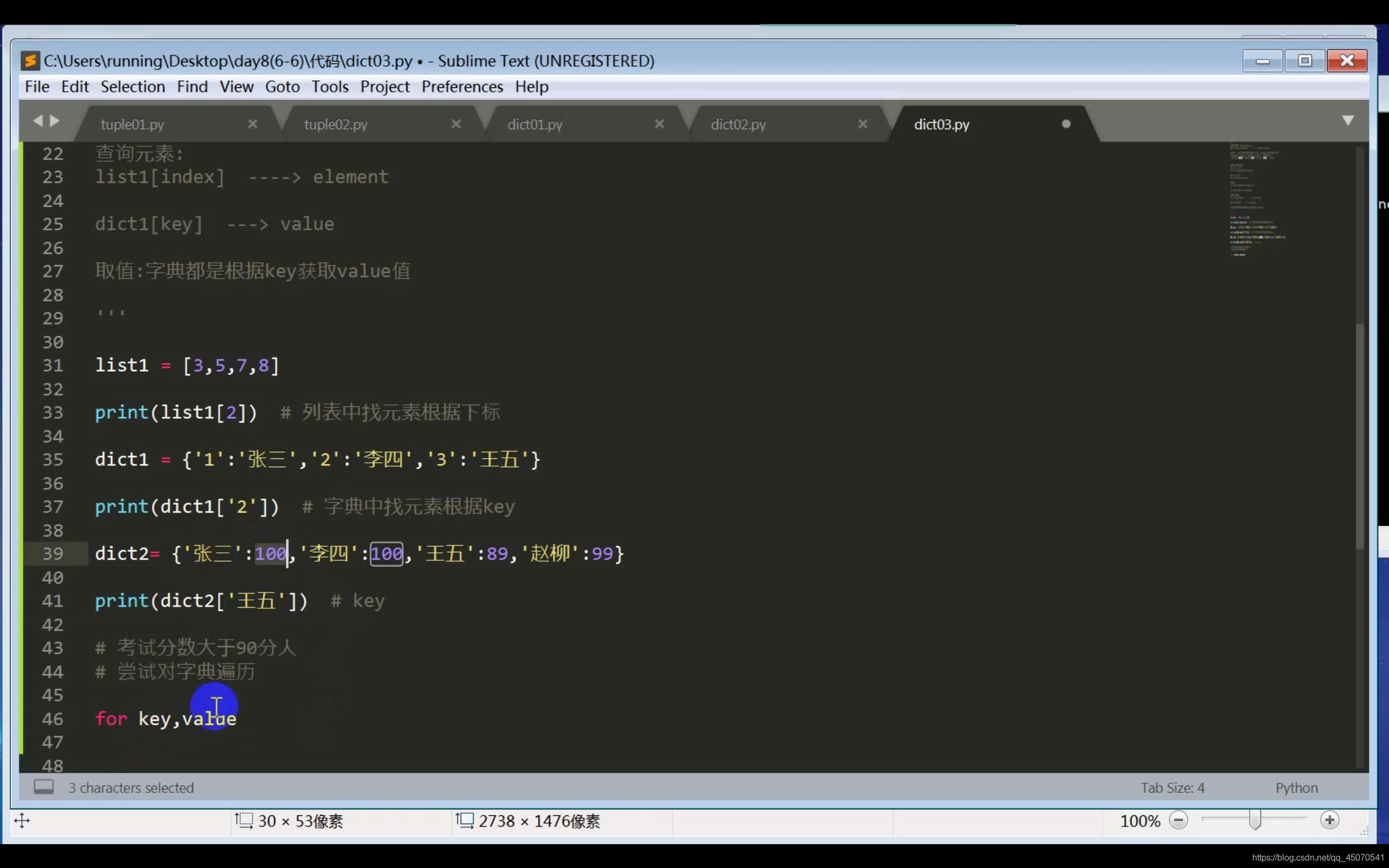
Task: Switch to the tuple02.py tab
Action: pos(336,125)
